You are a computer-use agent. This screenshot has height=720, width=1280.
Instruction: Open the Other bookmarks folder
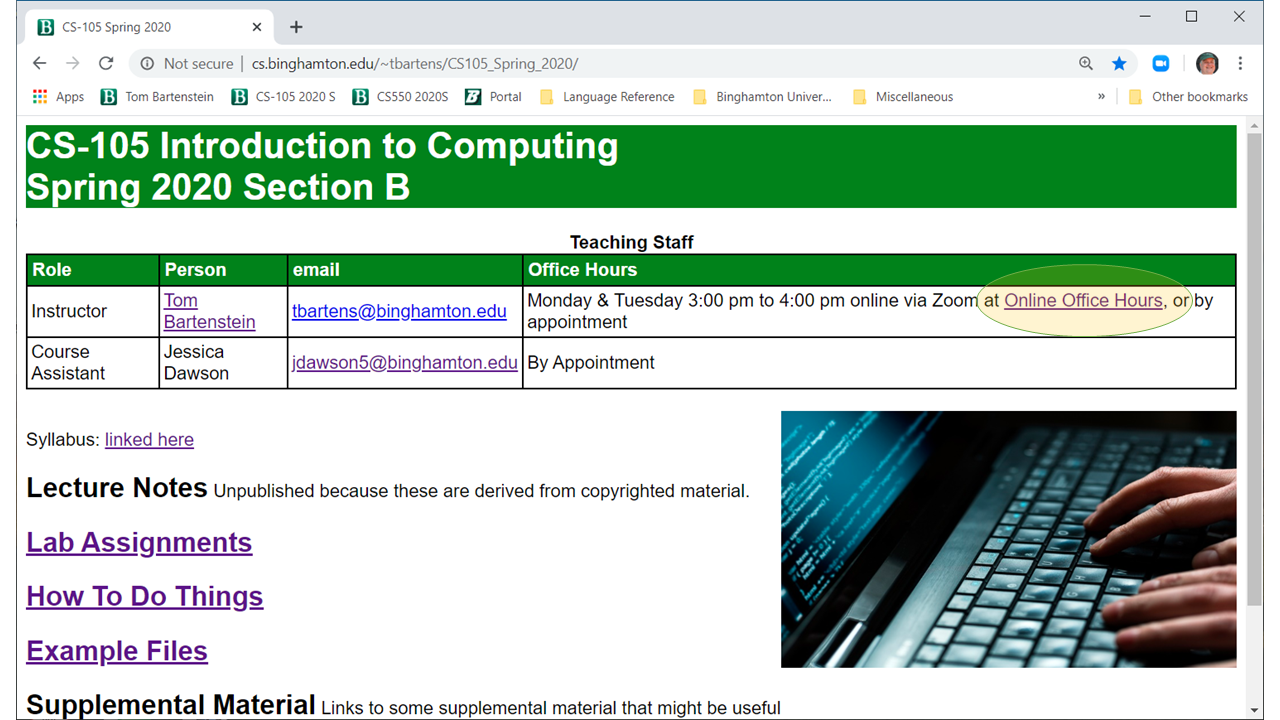point(1188,97)
